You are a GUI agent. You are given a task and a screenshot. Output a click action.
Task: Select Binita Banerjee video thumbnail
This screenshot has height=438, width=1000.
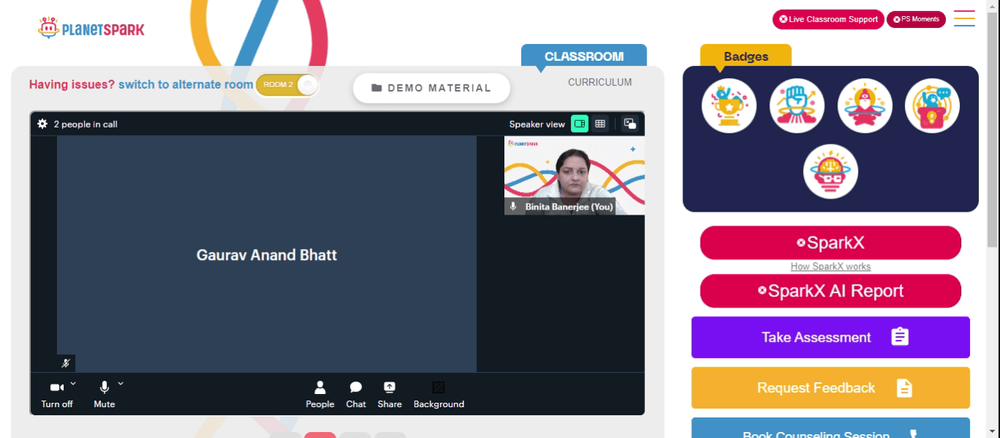(574, 175)
